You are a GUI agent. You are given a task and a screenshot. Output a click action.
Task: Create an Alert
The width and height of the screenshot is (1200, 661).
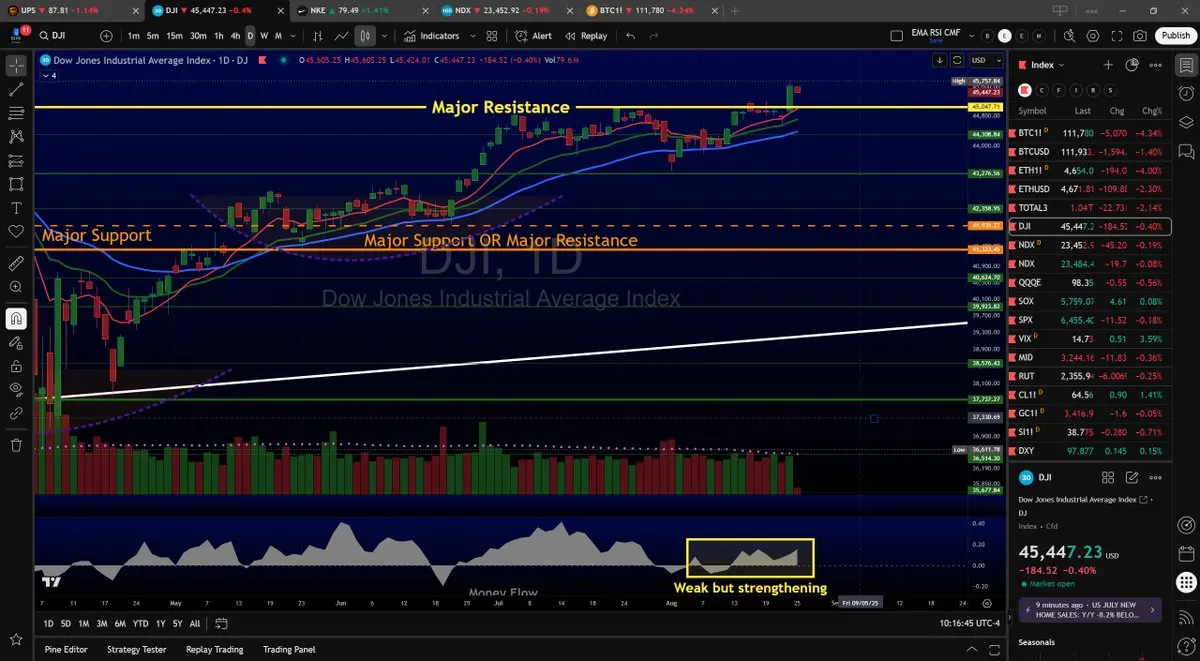click(533, 35)
